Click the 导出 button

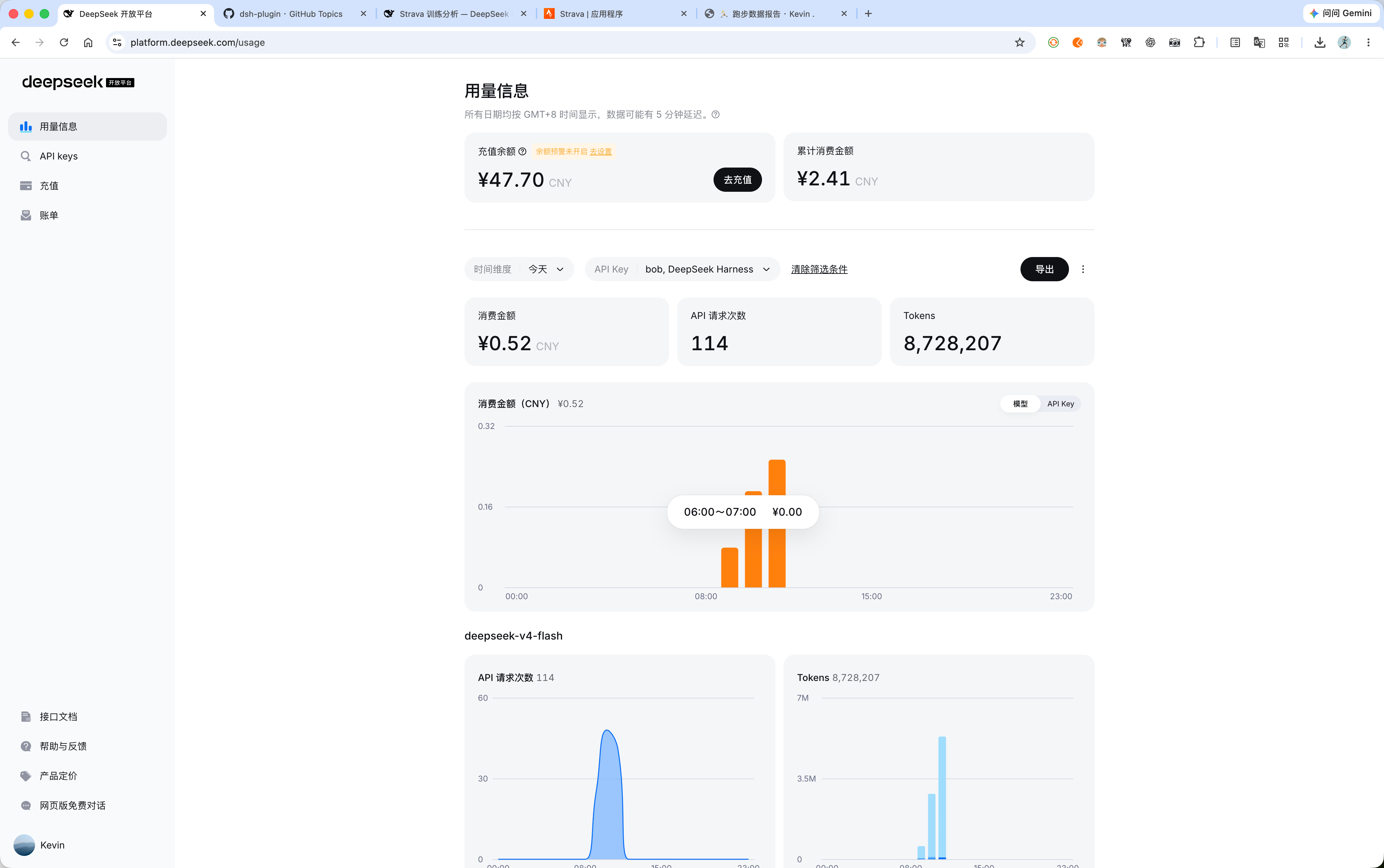pos(1044,269)
